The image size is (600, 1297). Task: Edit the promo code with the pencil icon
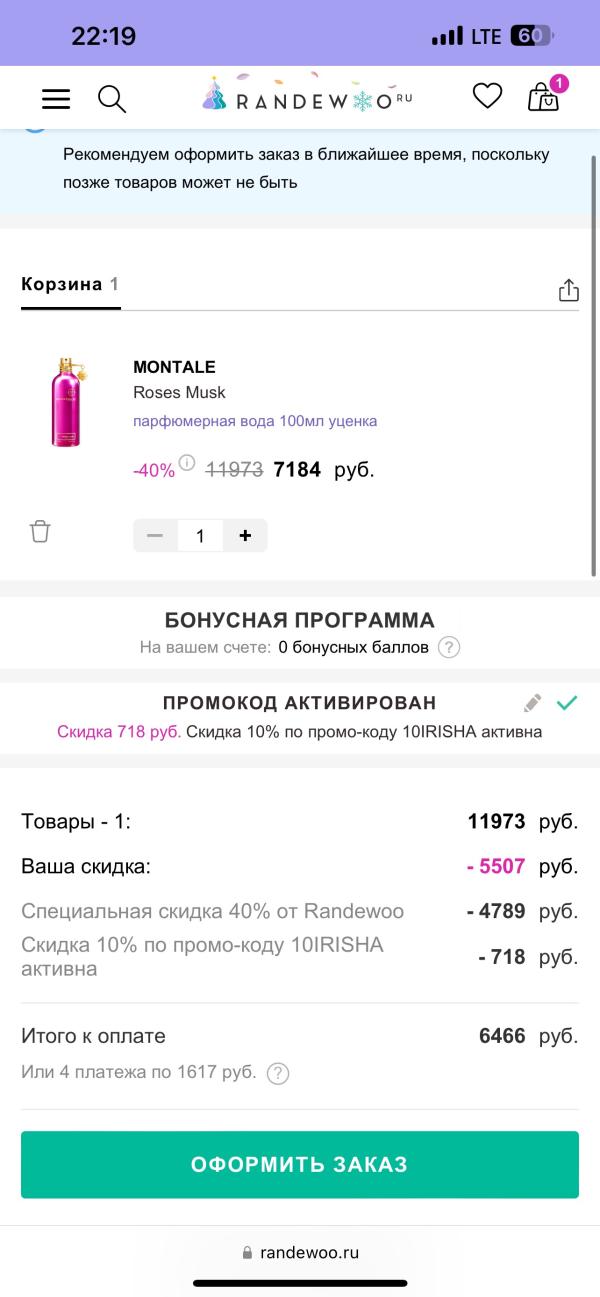(532, 703)
